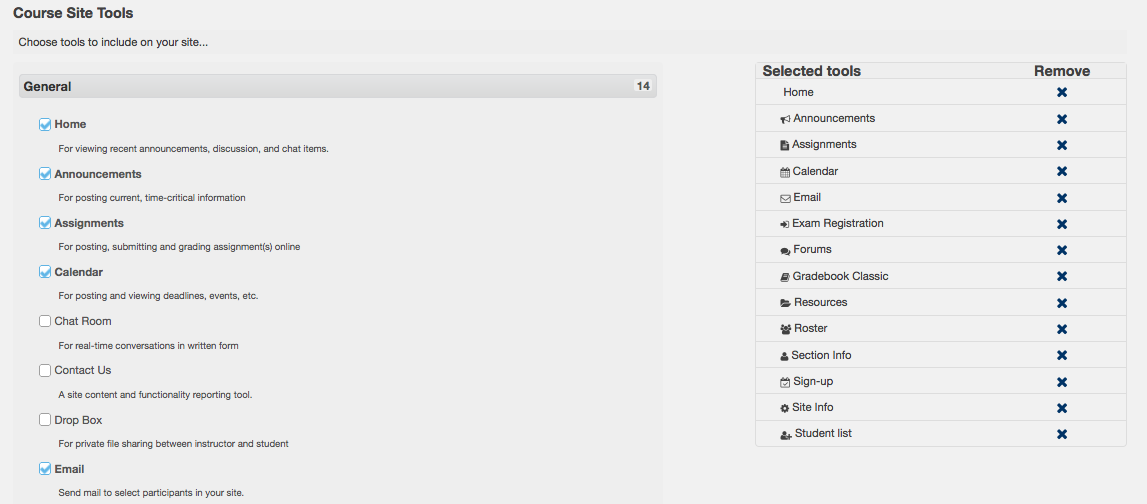Click the Calendar label in General list

click(78, 272)
